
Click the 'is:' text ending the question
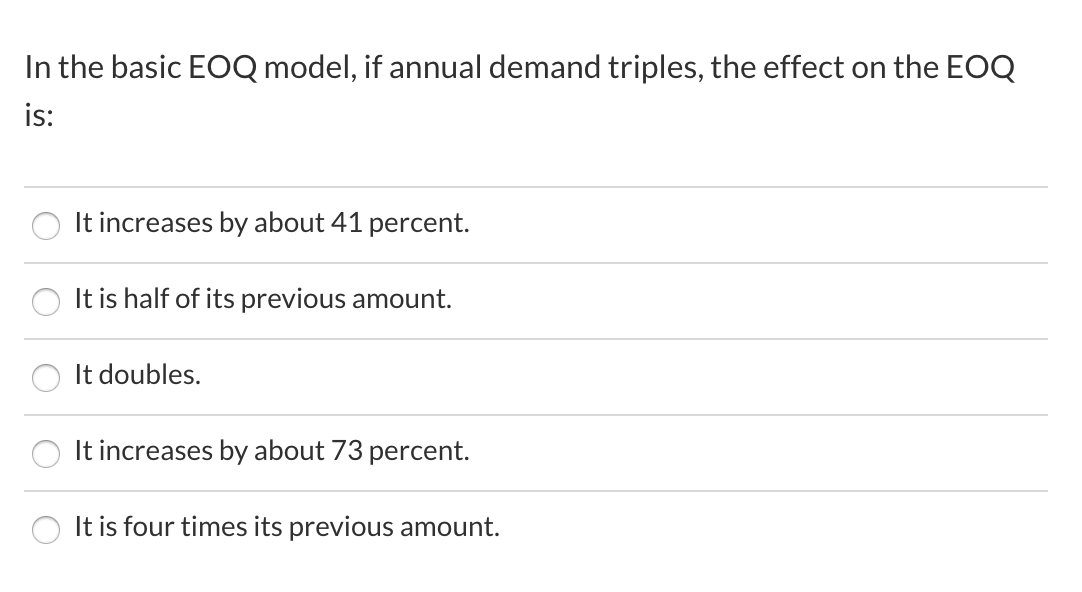coord(39,115)
